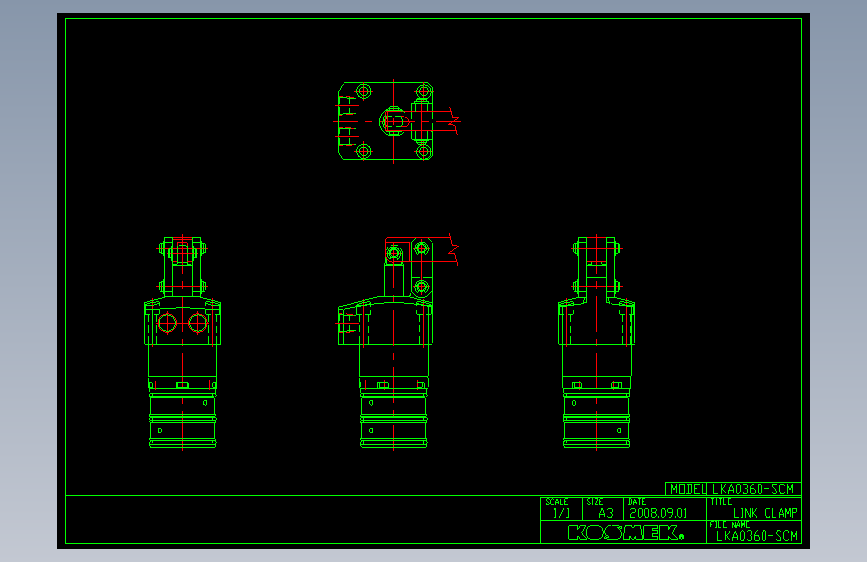Click the LKA0360-SCM file name text
867x562 pixels.
[757, 536]
